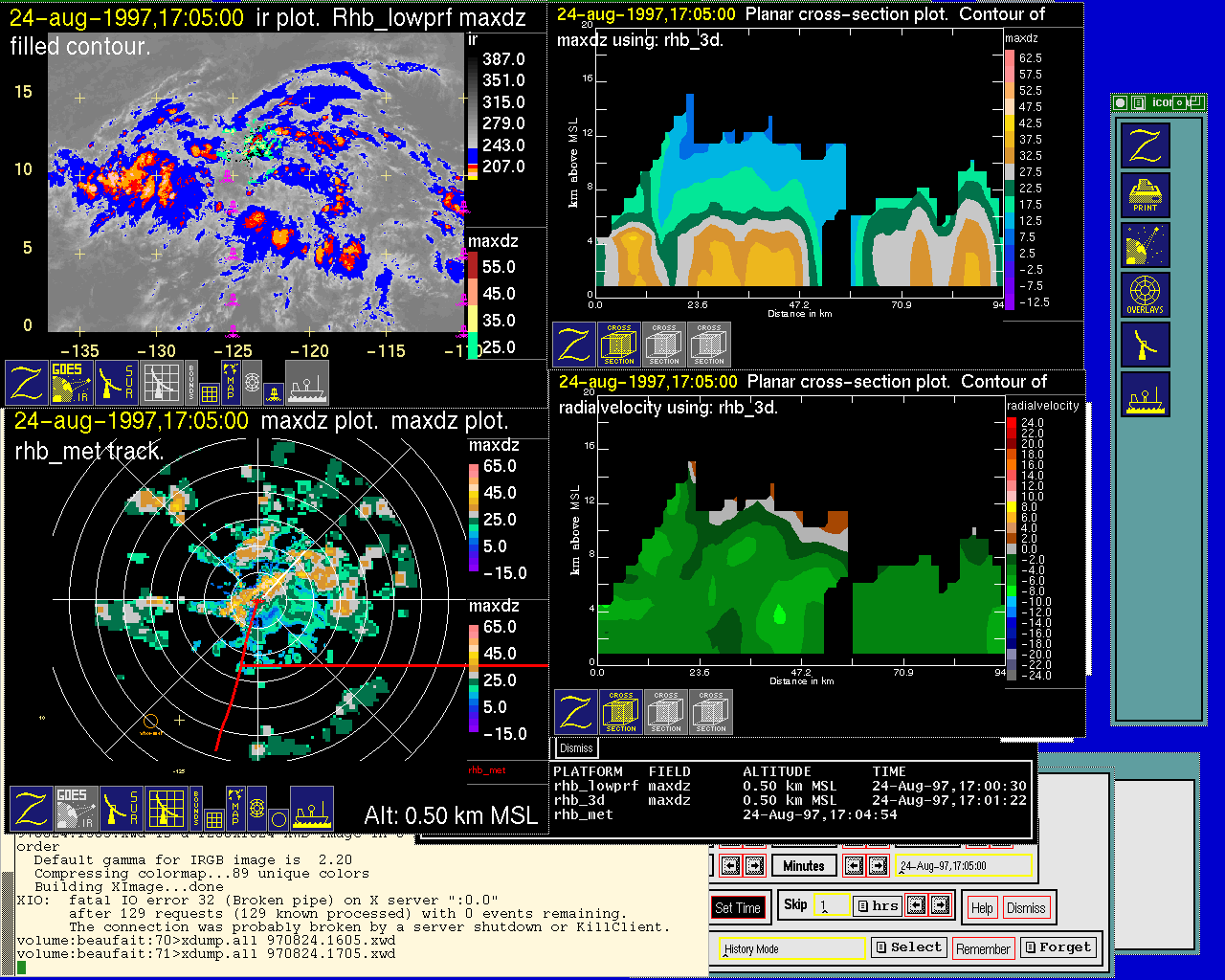Viewport: 1225px width, 980px height.
Task: Open the Forget menu button
Action: pos(1057,947)
